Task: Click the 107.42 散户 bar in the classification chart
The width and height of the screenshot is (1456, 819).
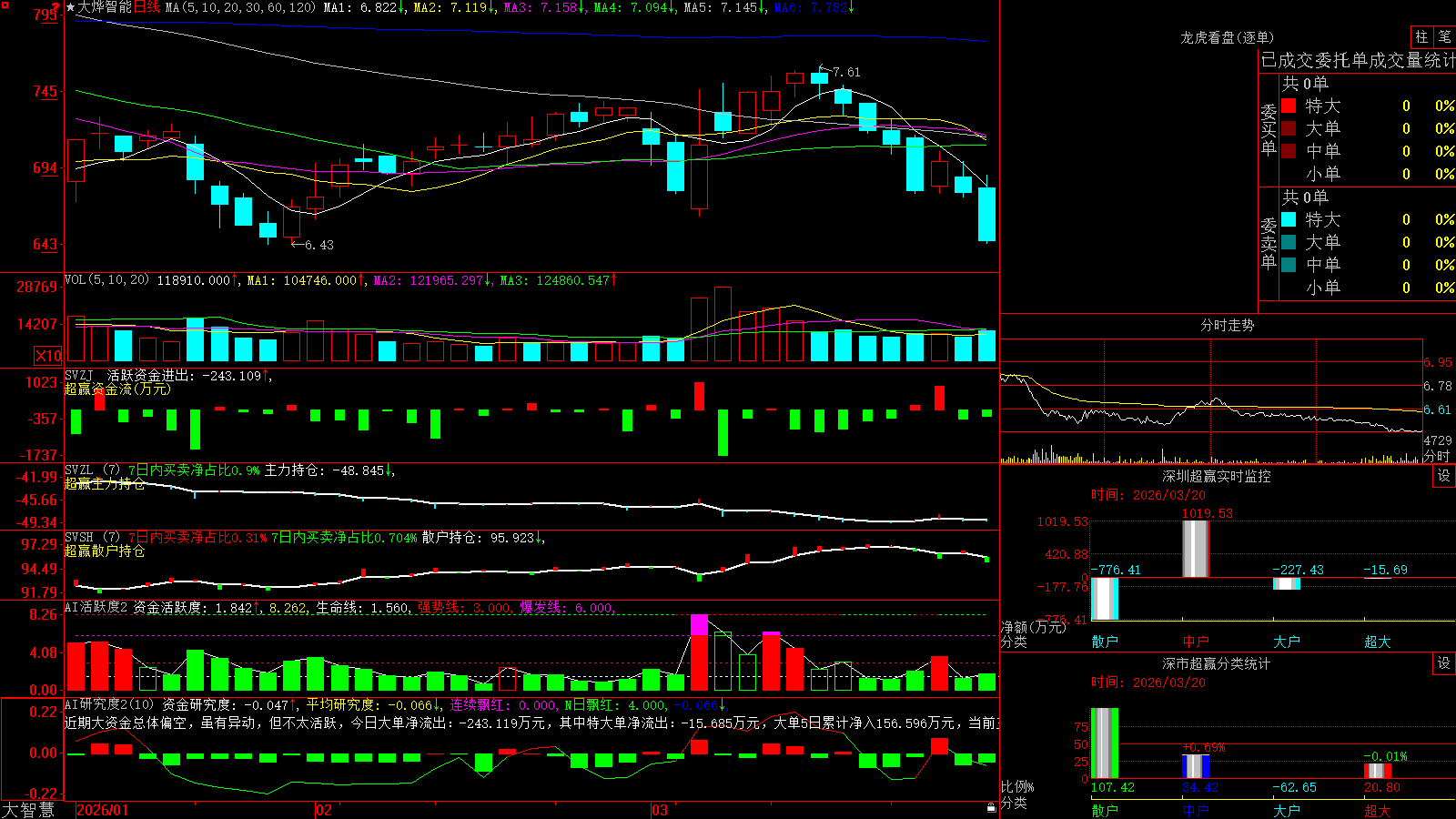Action: pyautogui.click(x=1105, y=743)
